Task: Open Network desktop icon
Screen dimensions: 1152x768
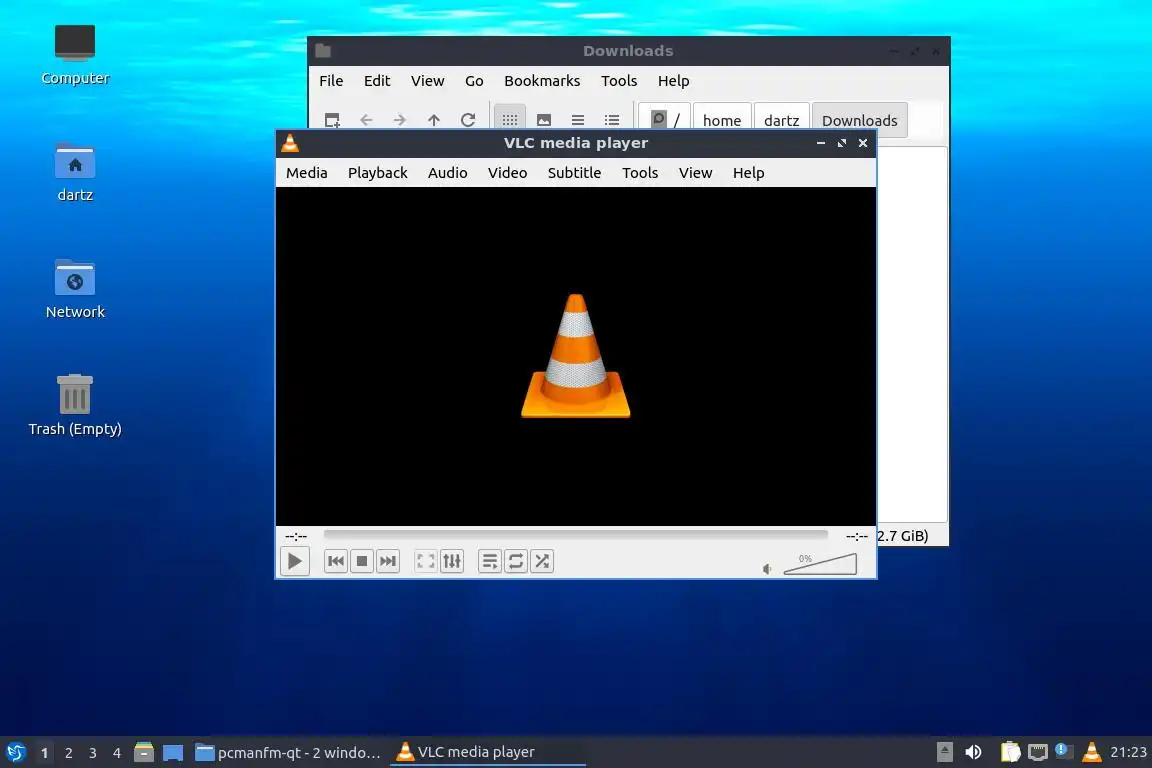Action: point(75,290)
